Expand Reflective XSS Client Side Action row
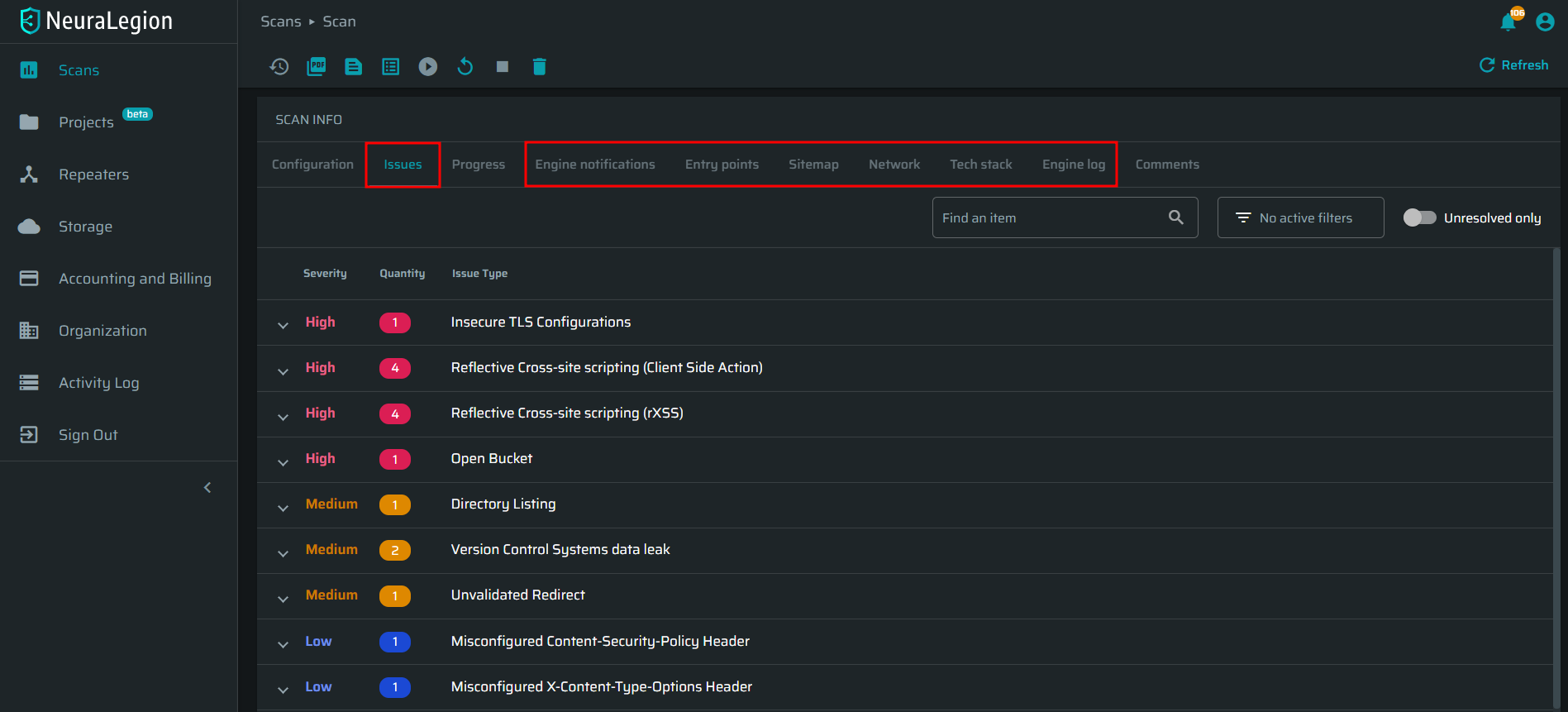This screenshot has width=1568, height=712. (x=283, y=371)
